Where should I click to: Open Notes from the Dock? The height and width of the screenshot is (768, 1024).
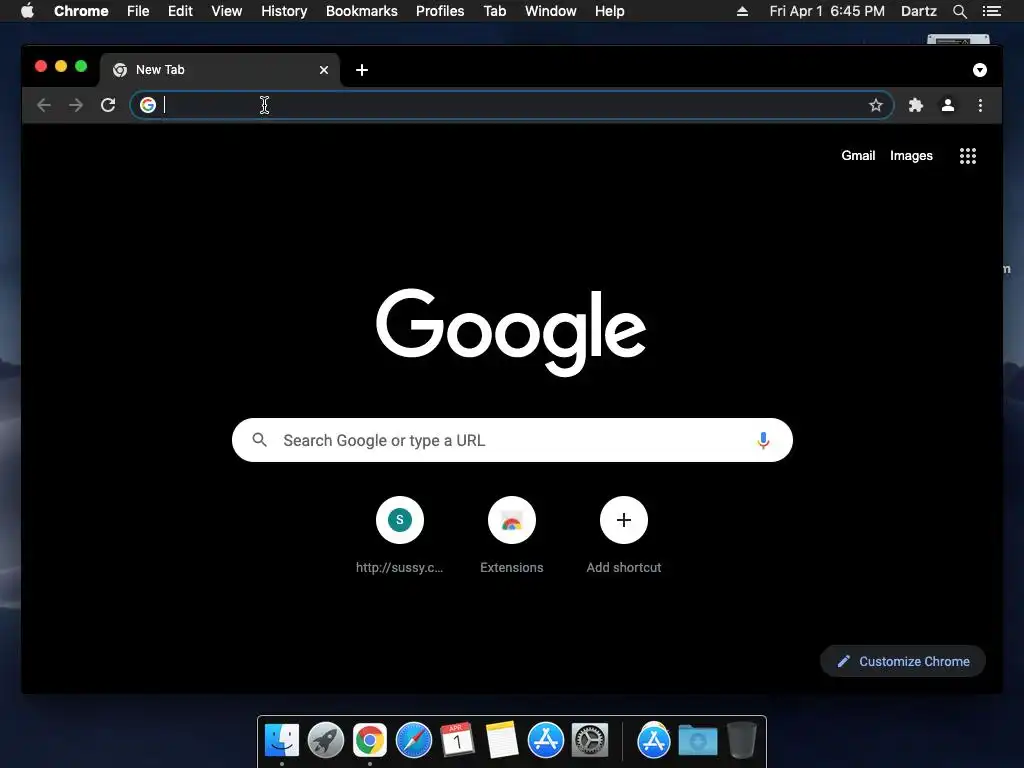pyautogui.click(x=502, y=740)
